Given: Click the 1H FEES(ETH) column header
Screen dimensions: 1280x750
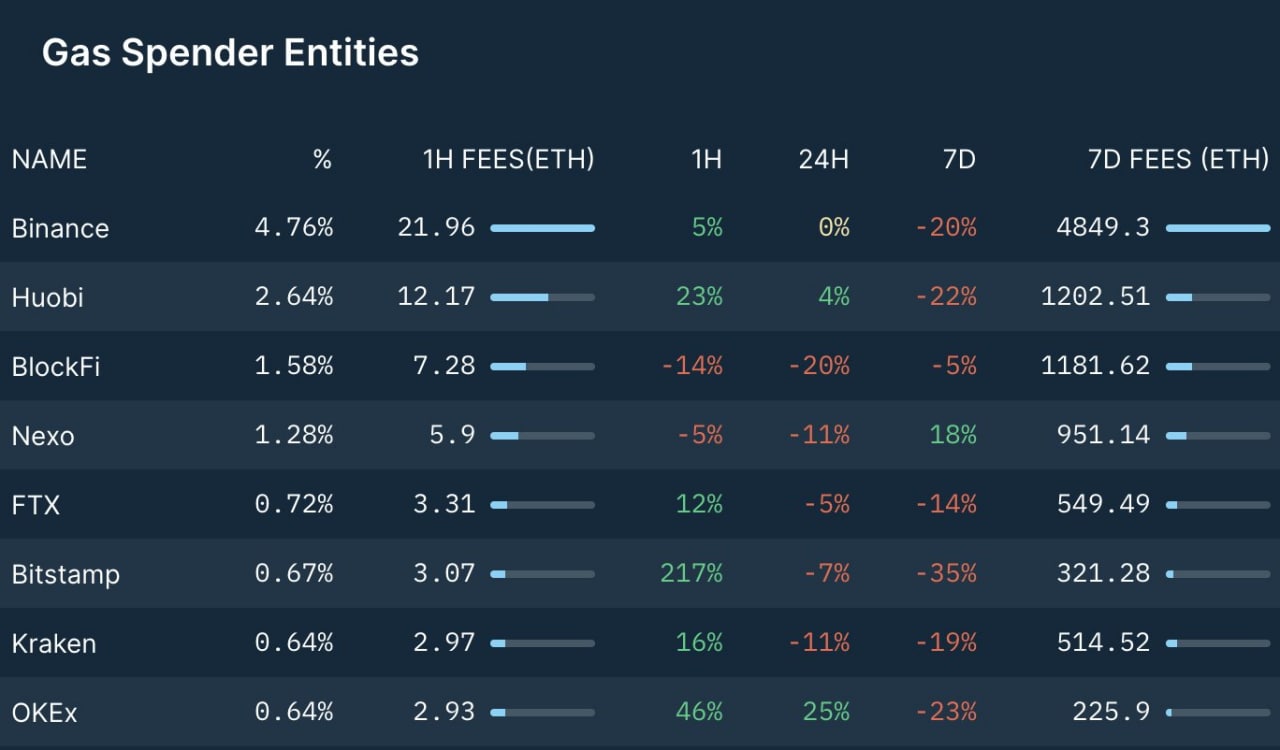Looking at the screenshot, I should coord(508,159).
